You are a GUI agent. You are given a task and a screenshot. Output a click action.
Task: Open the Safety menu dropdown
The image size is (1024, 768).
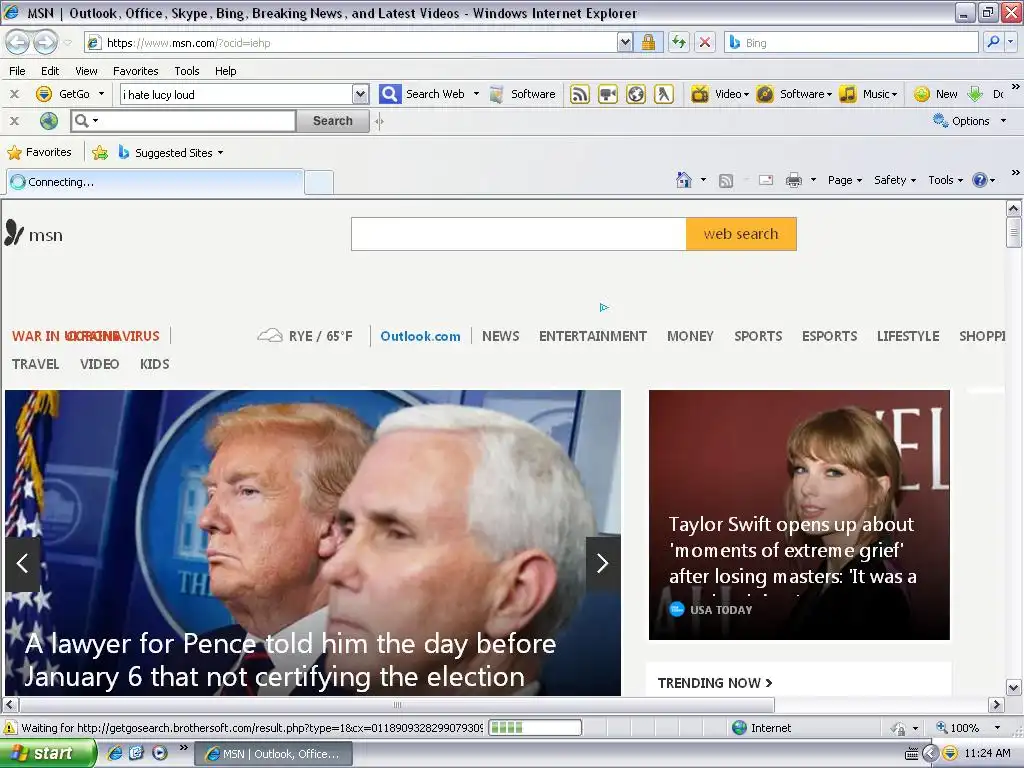tap(895, 180)
